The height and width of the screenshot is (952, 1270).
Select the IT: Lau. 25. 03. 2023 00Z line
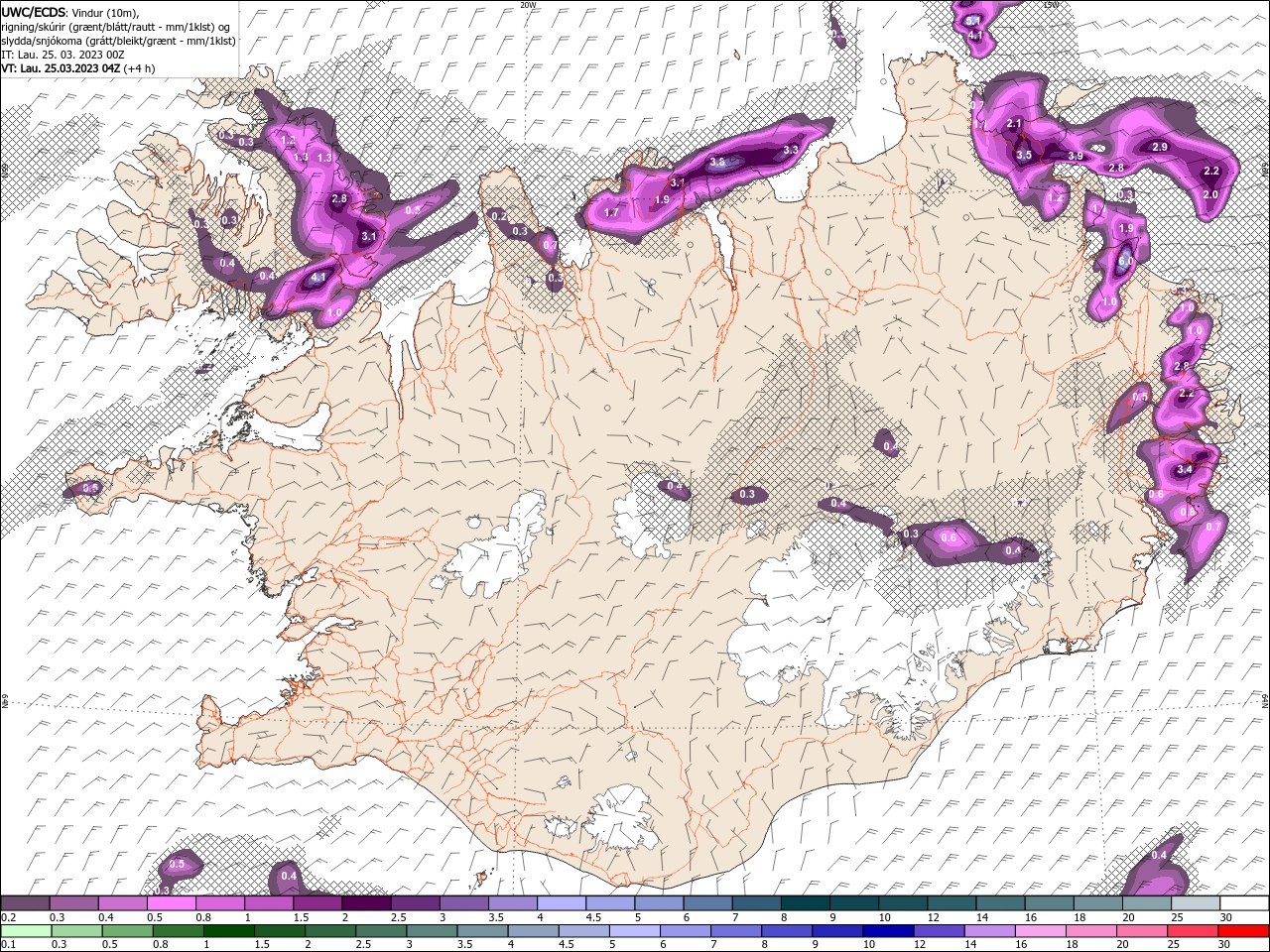point(63,55)
